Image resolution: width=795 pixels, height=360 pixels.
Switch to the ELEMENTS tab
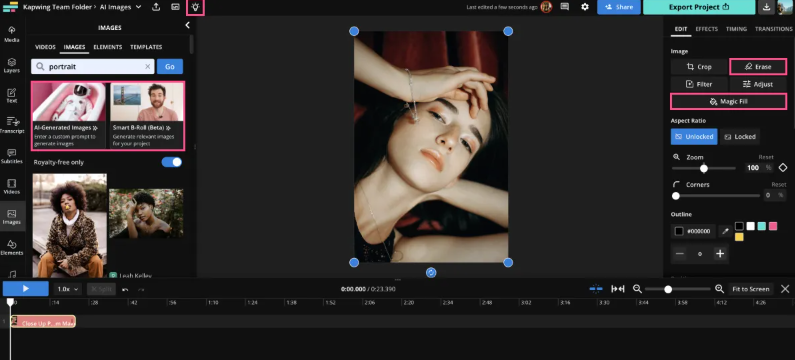click(107, 47)
